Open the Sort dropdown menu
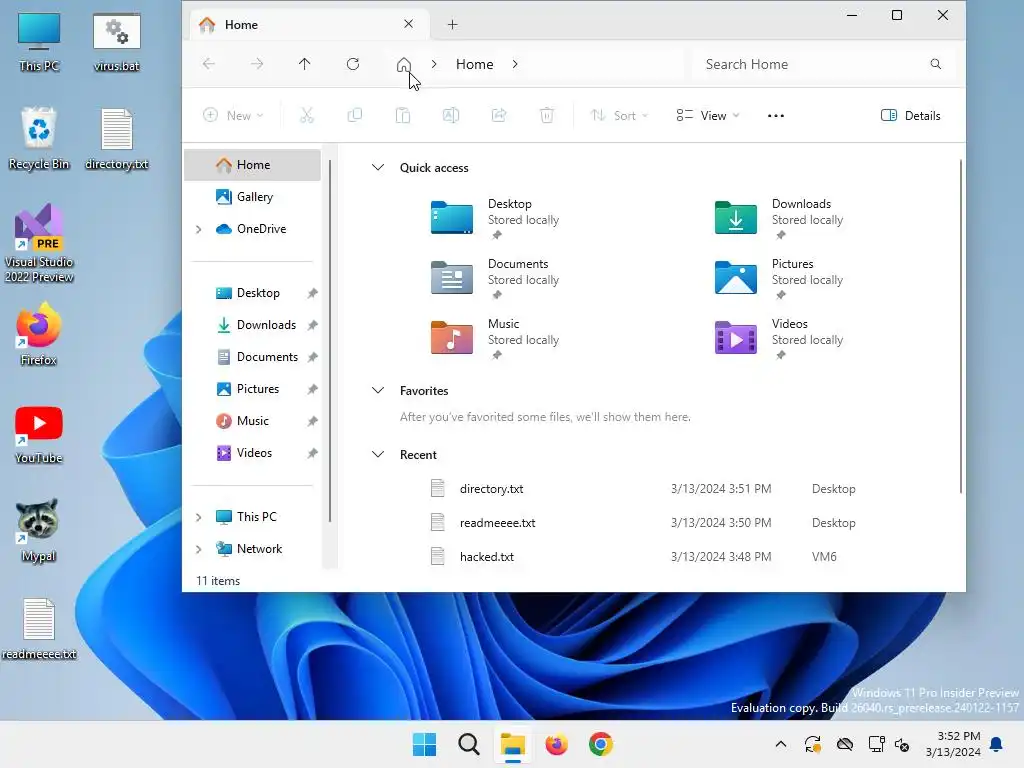The width and height of the screenshot is (1024, 768). point(619,116)
